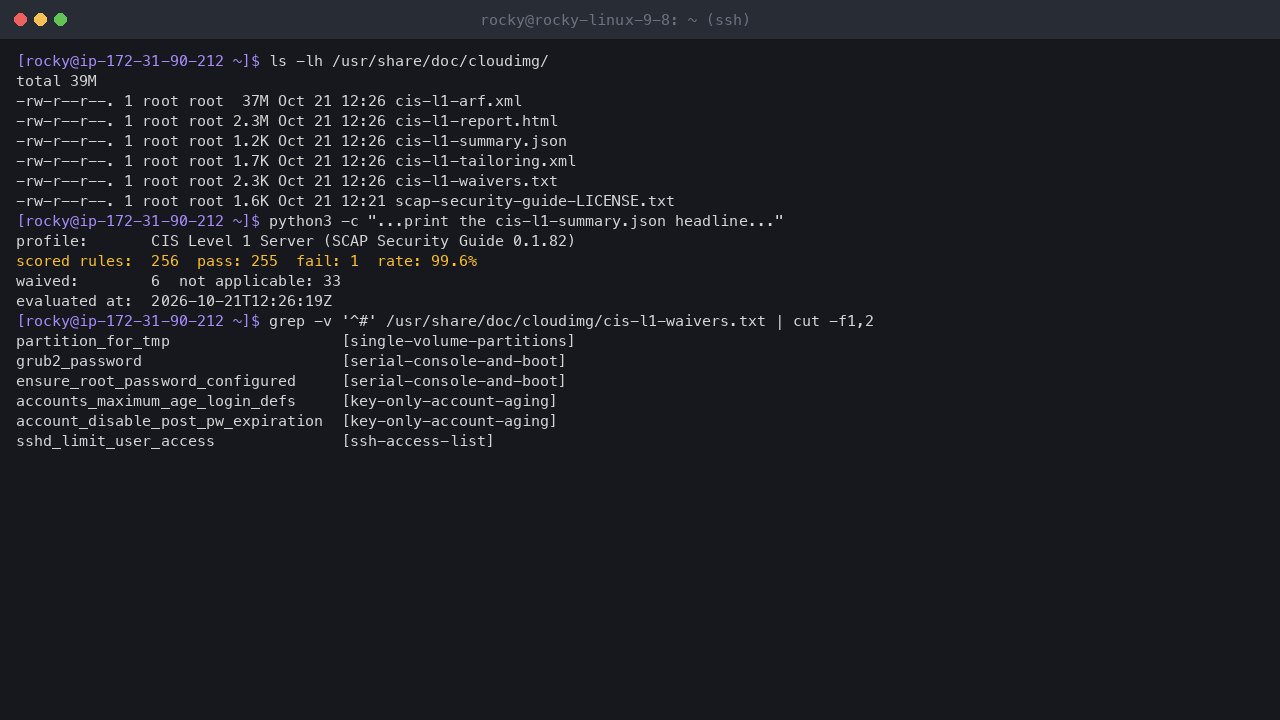Click the filename cis-l1-summary.json in the listing
Viewport: 1280px width, 720px height.
(481, 141)
